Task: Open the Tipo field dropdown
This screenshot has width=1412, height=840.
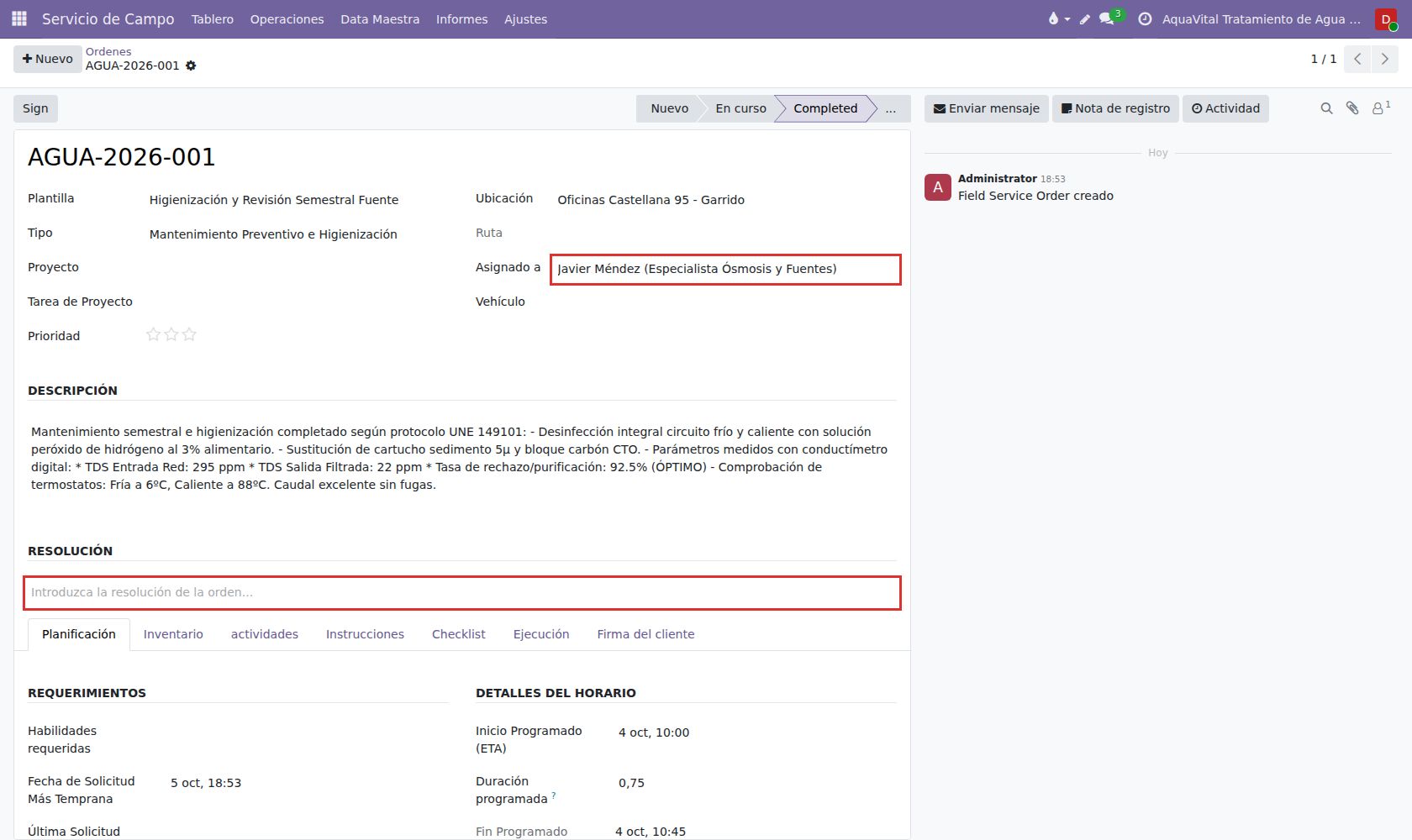Action: click(299, 234)
